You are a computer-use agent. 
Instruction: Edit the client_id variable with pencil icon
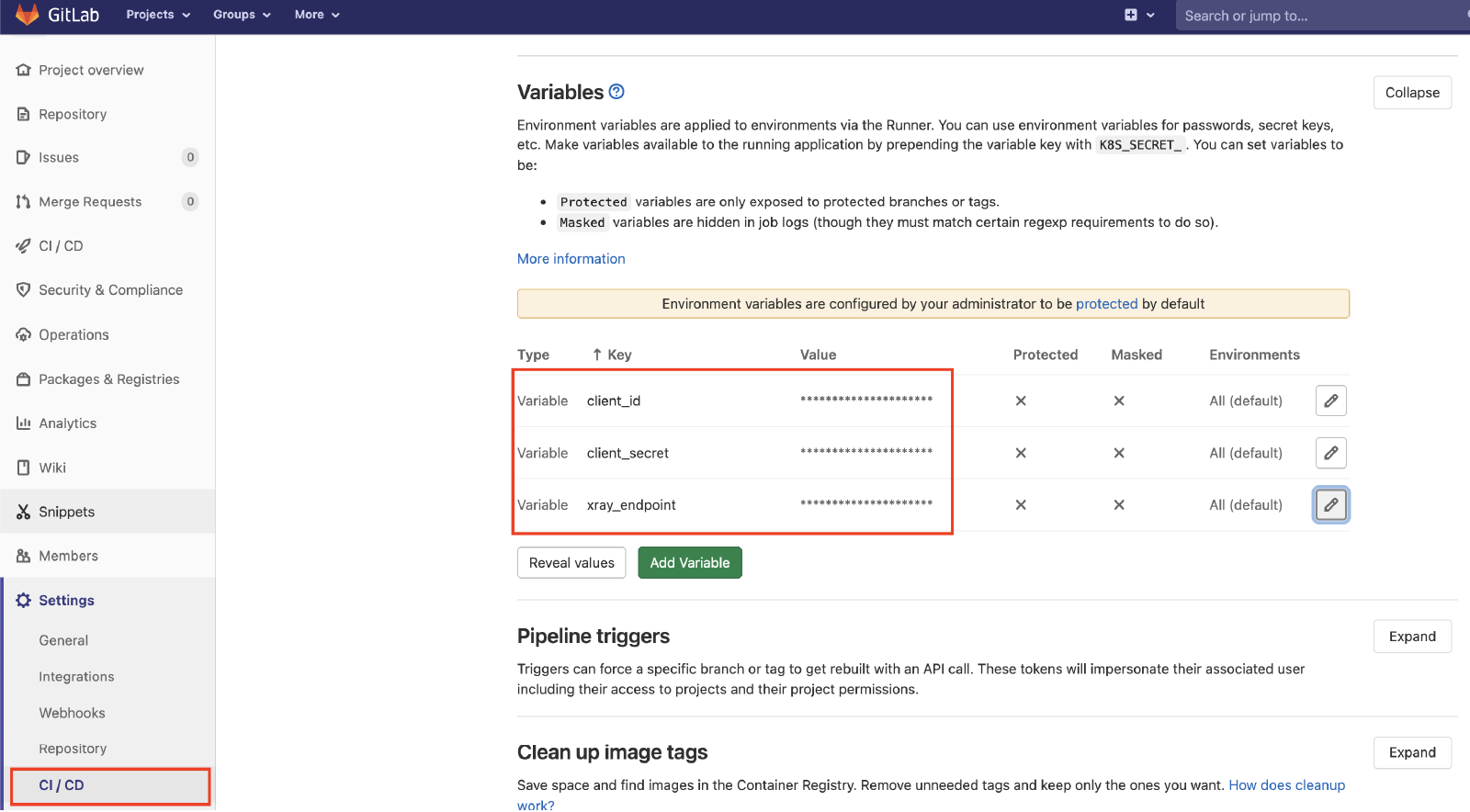pyautogui.click(x=1330, y=400)
